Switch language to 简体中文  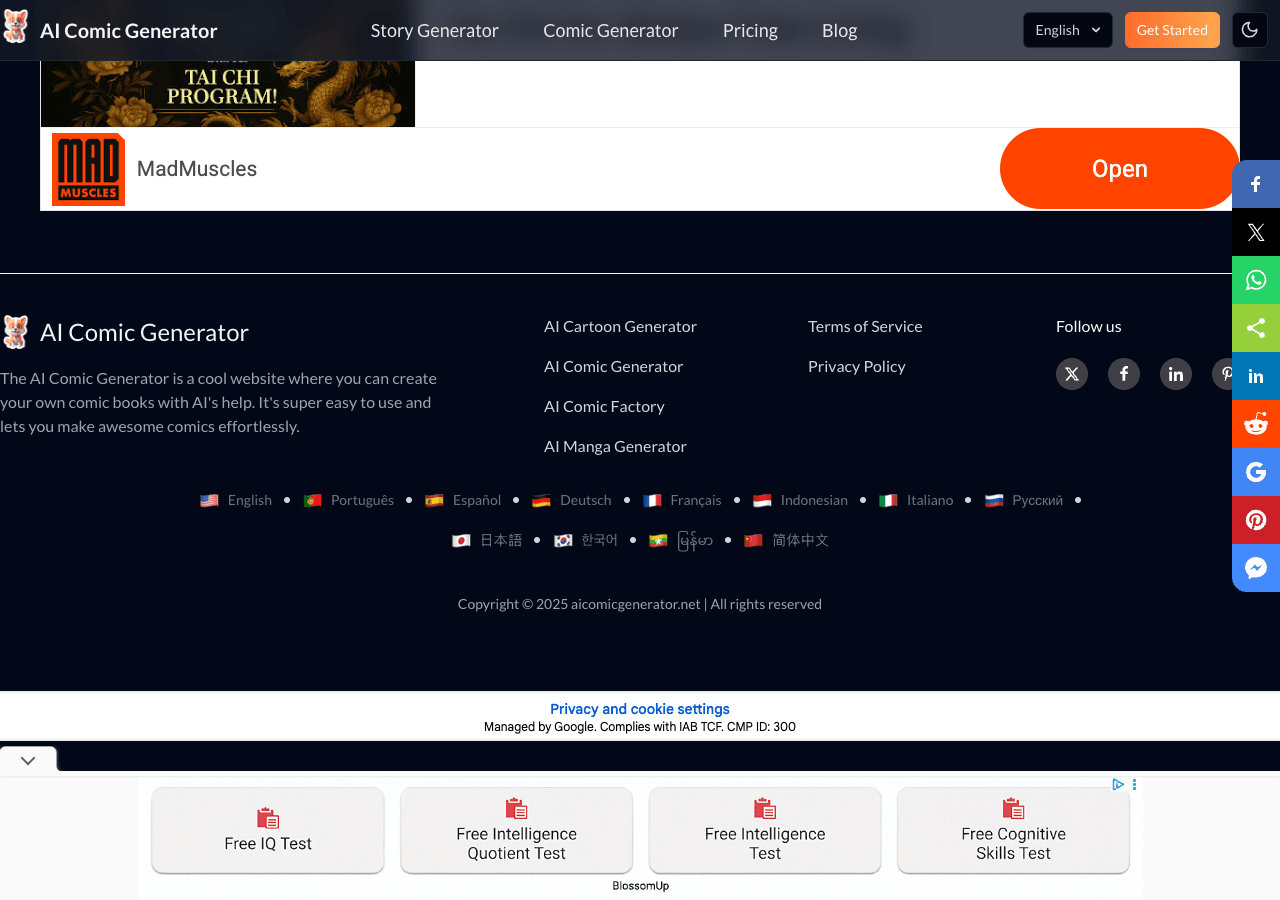click(x=800, y=540)
